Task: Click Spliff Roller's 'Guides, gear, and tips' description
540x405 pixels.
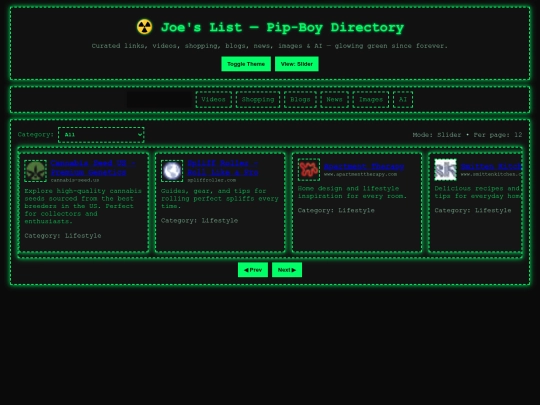Action: tap(220, 198)
